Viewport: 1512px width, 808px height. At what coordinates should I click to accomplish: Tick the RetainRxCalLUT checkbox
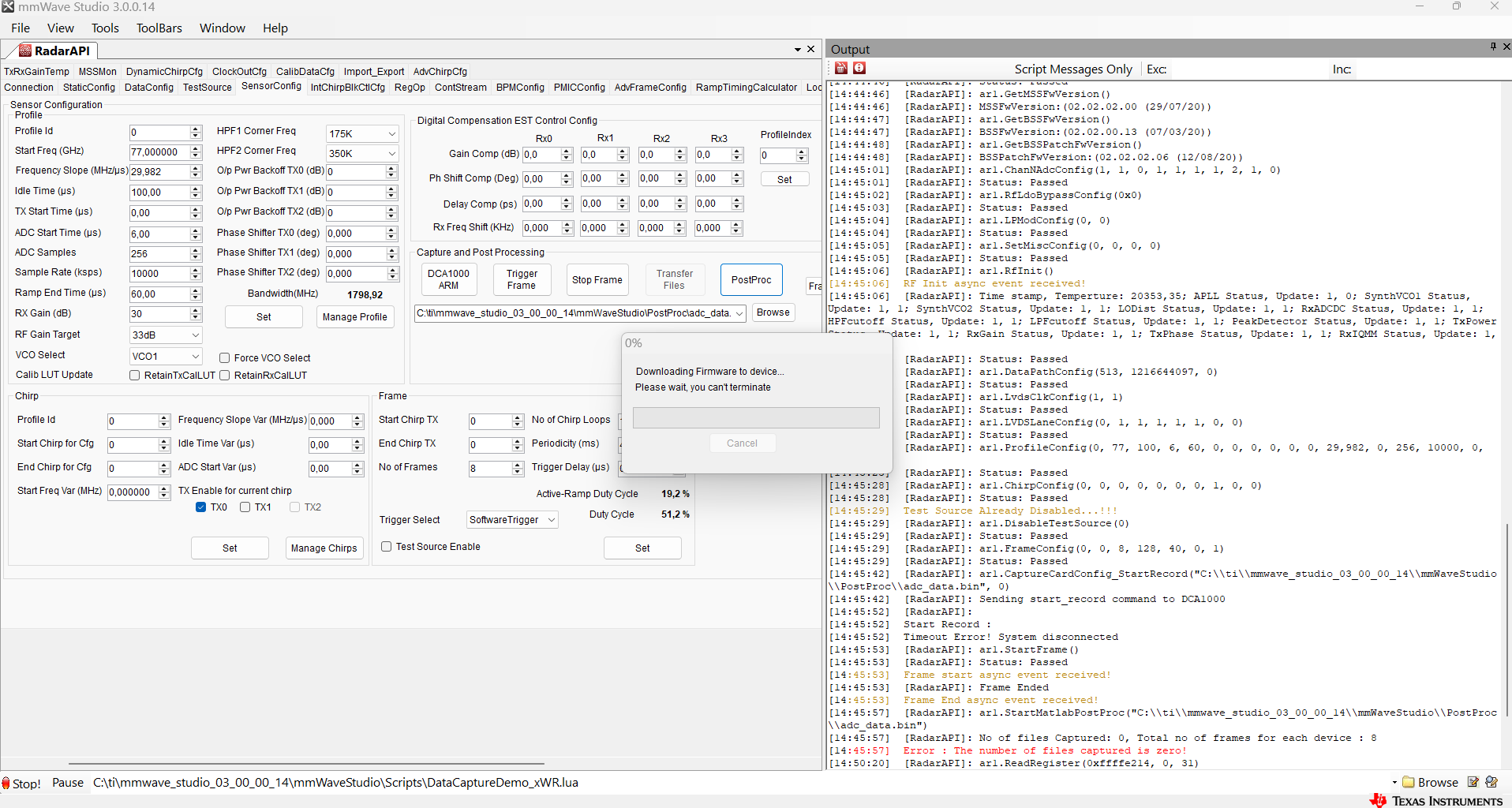pos(224,376)
